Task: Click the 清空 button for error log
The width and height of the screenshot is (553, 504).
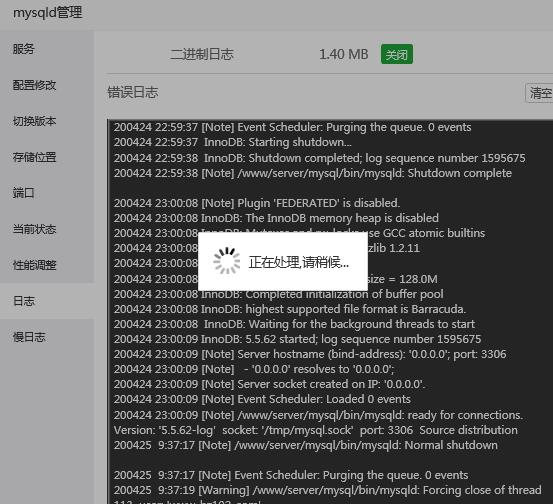Action: [x=540, y=93]
